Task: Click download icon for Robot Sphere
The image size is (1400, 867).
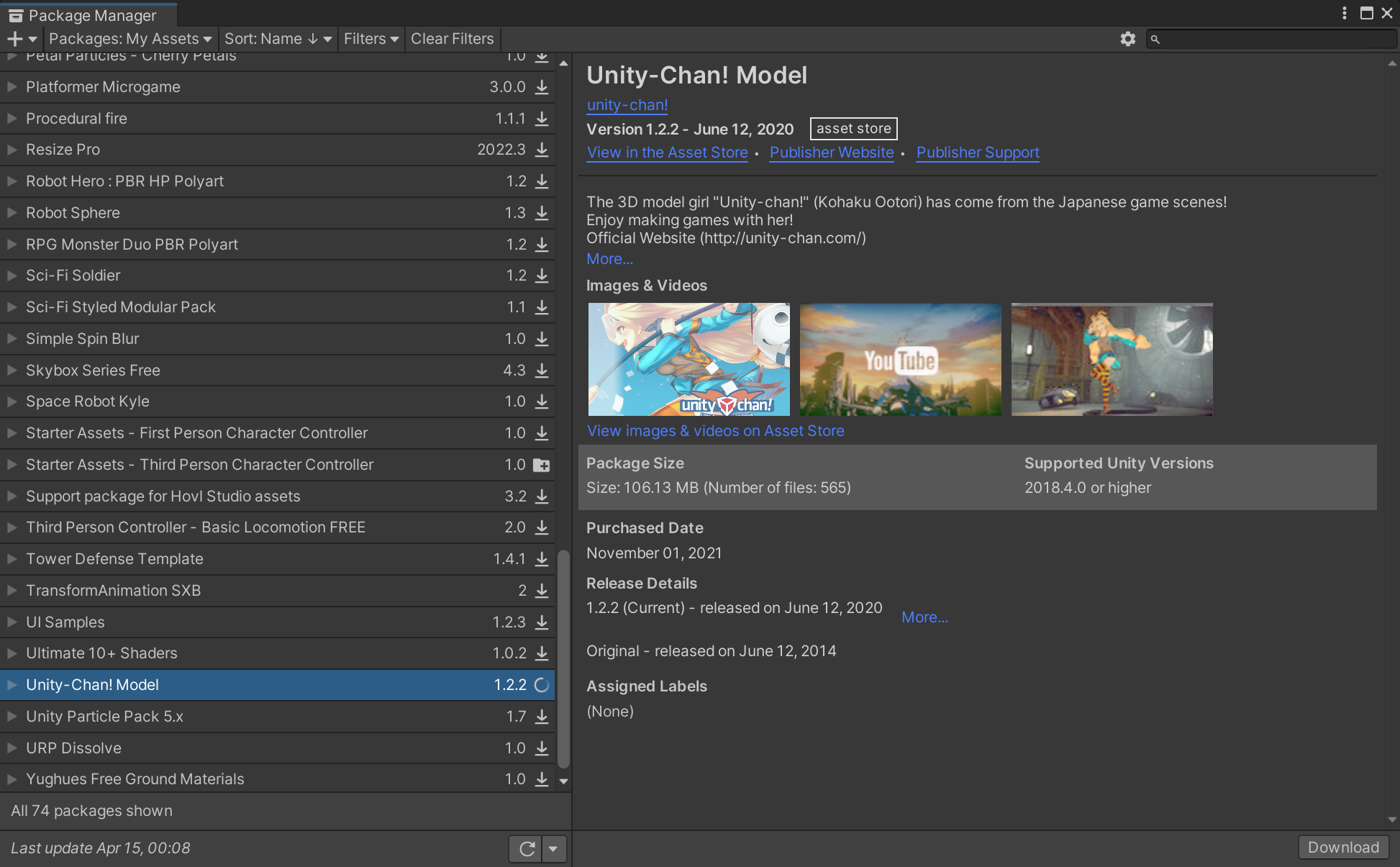Action: tap(542, 213)
